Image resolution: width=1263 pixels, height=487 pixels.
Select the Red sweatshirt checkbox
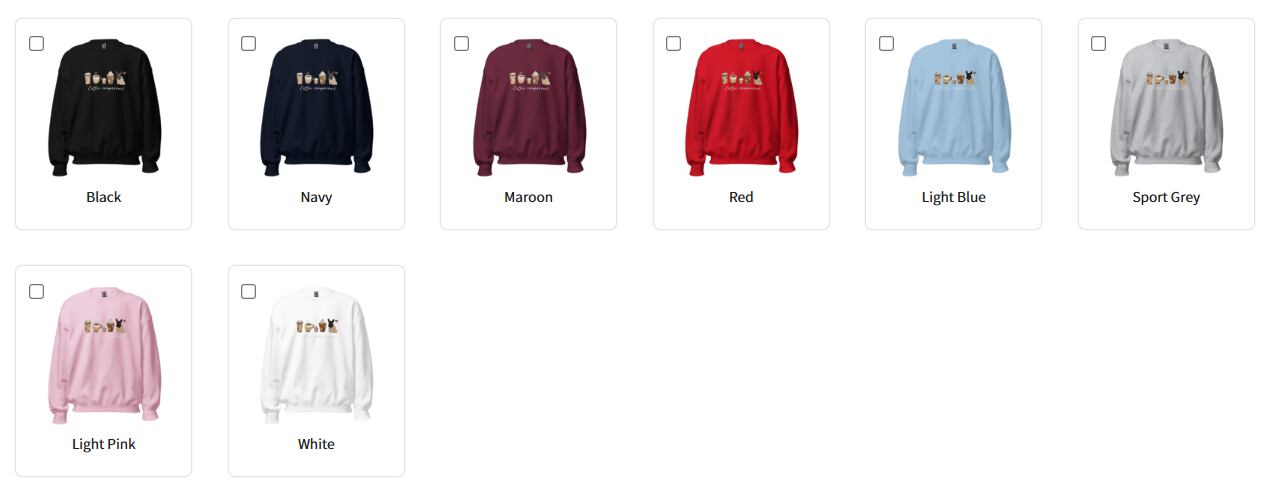(673, 44)
